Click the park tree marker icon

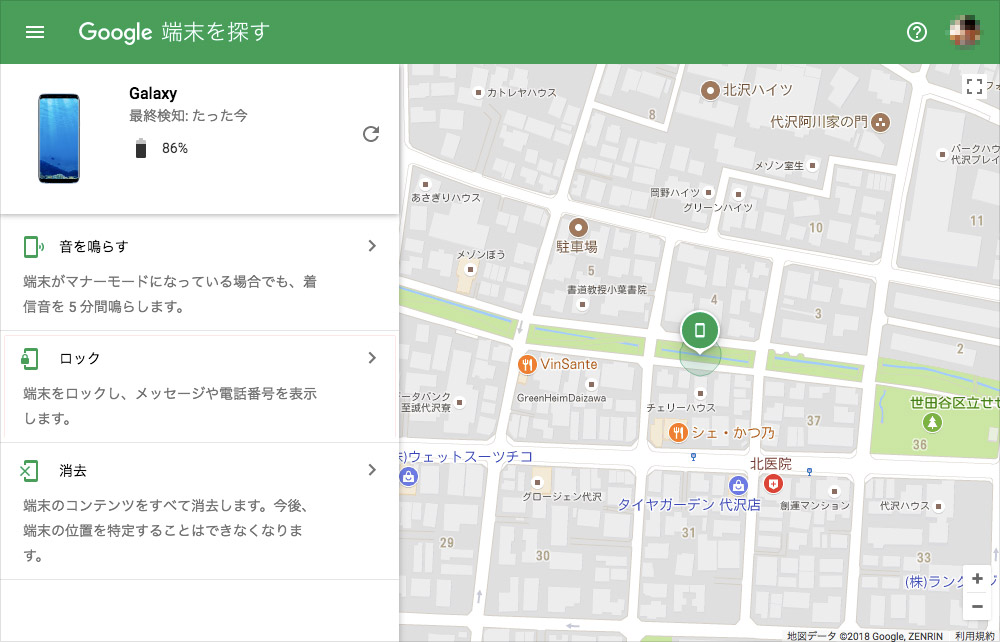click(x=932, y=421)
